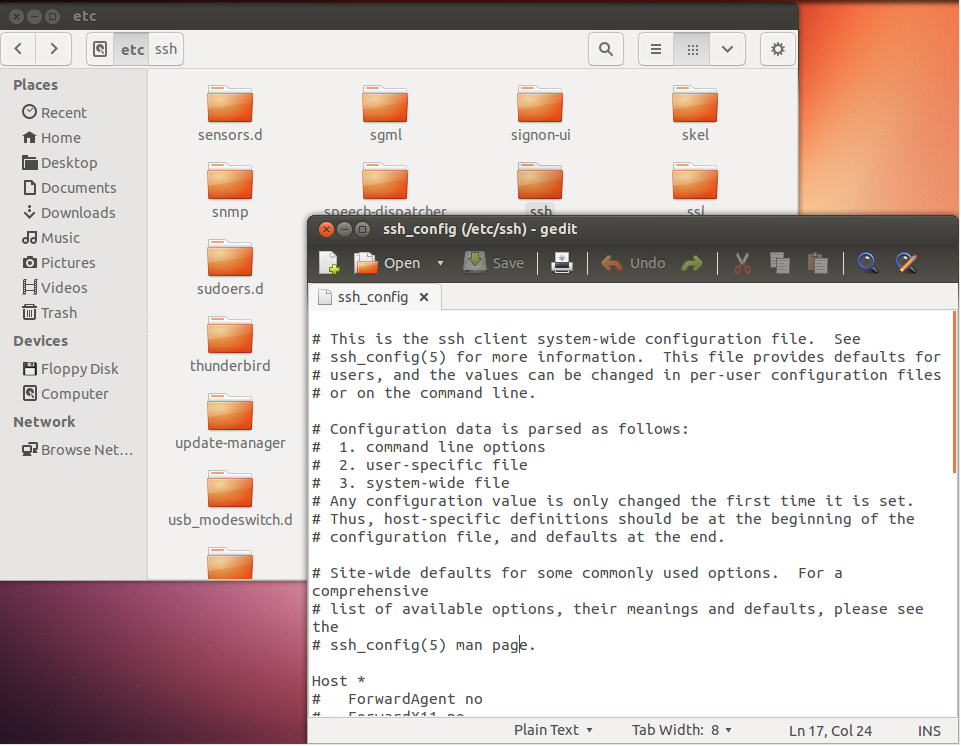
Task: Click the new document icon in gedit
Action: tap(329, 263)
